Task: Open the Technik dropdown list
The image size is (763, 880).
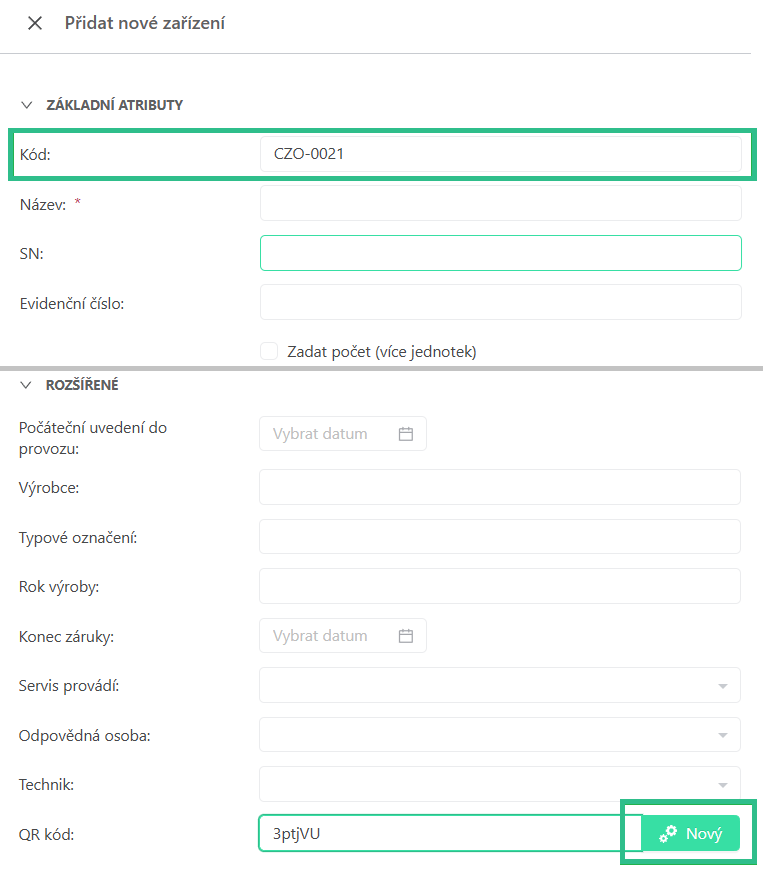Action: pyautogui.click(x=500, y=784)
